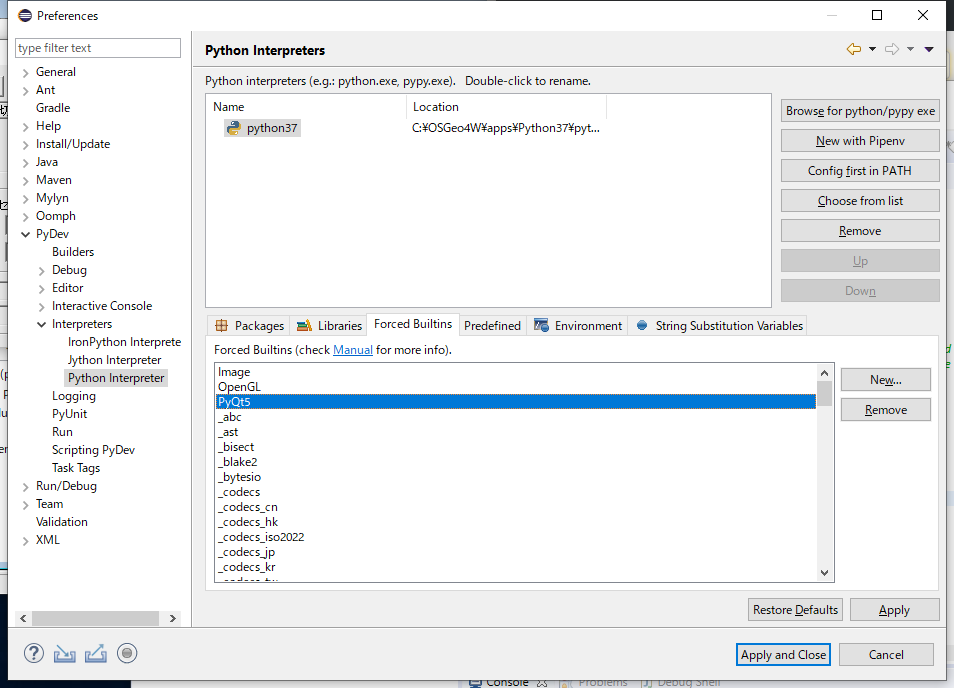The height and width of the screenshot is (688, 954).
Task: Click the Export preferences icon
Action: click(96, 654)
